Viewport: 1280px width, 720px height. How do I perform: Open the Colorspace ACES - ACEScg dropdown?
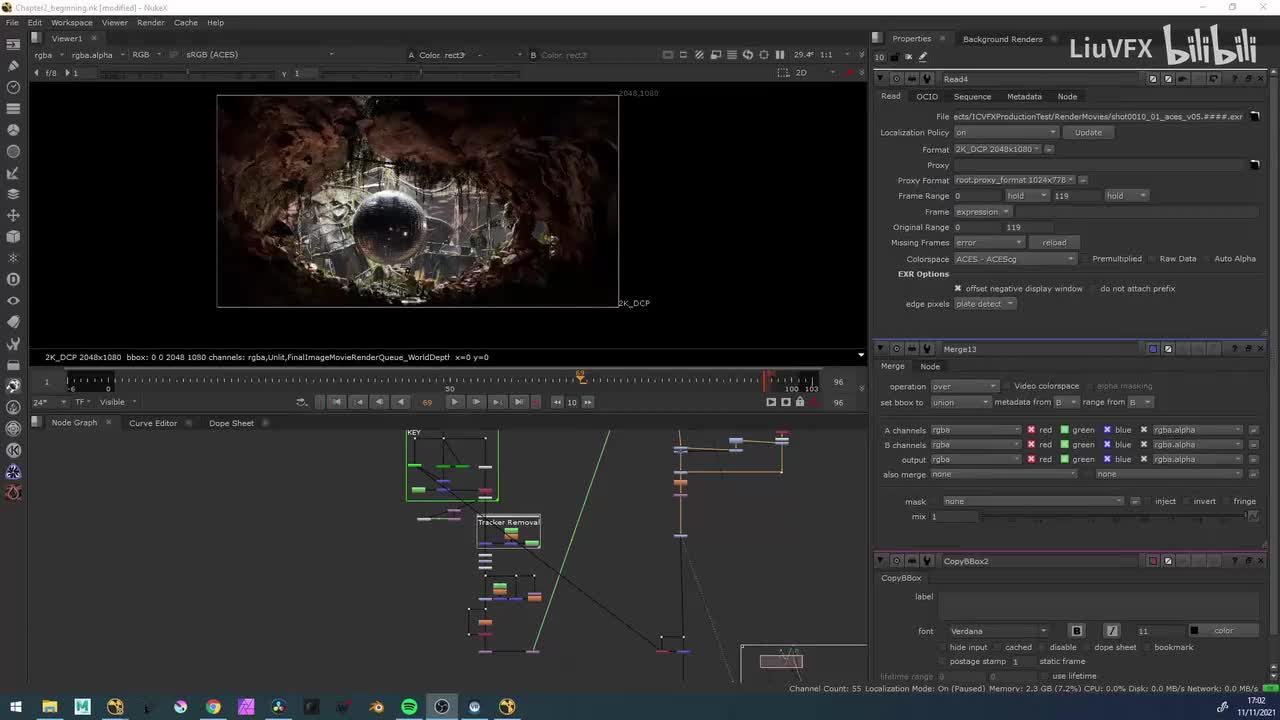pos(1015,259)
